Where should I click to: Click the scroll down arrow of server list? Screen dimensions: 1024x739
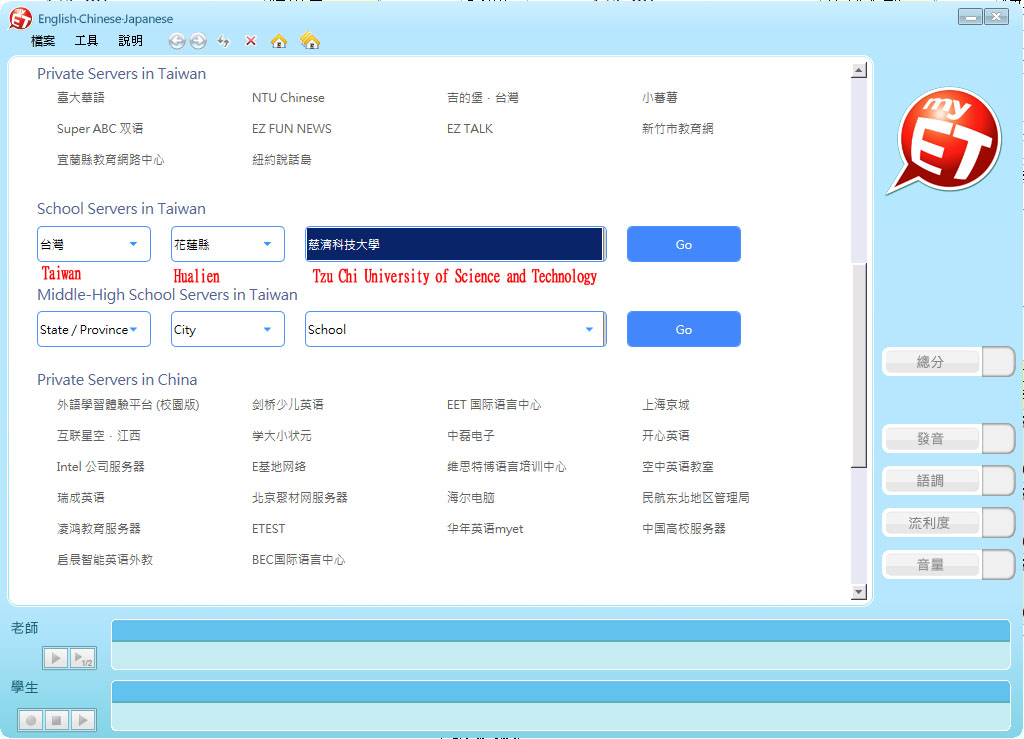[859, 592]
